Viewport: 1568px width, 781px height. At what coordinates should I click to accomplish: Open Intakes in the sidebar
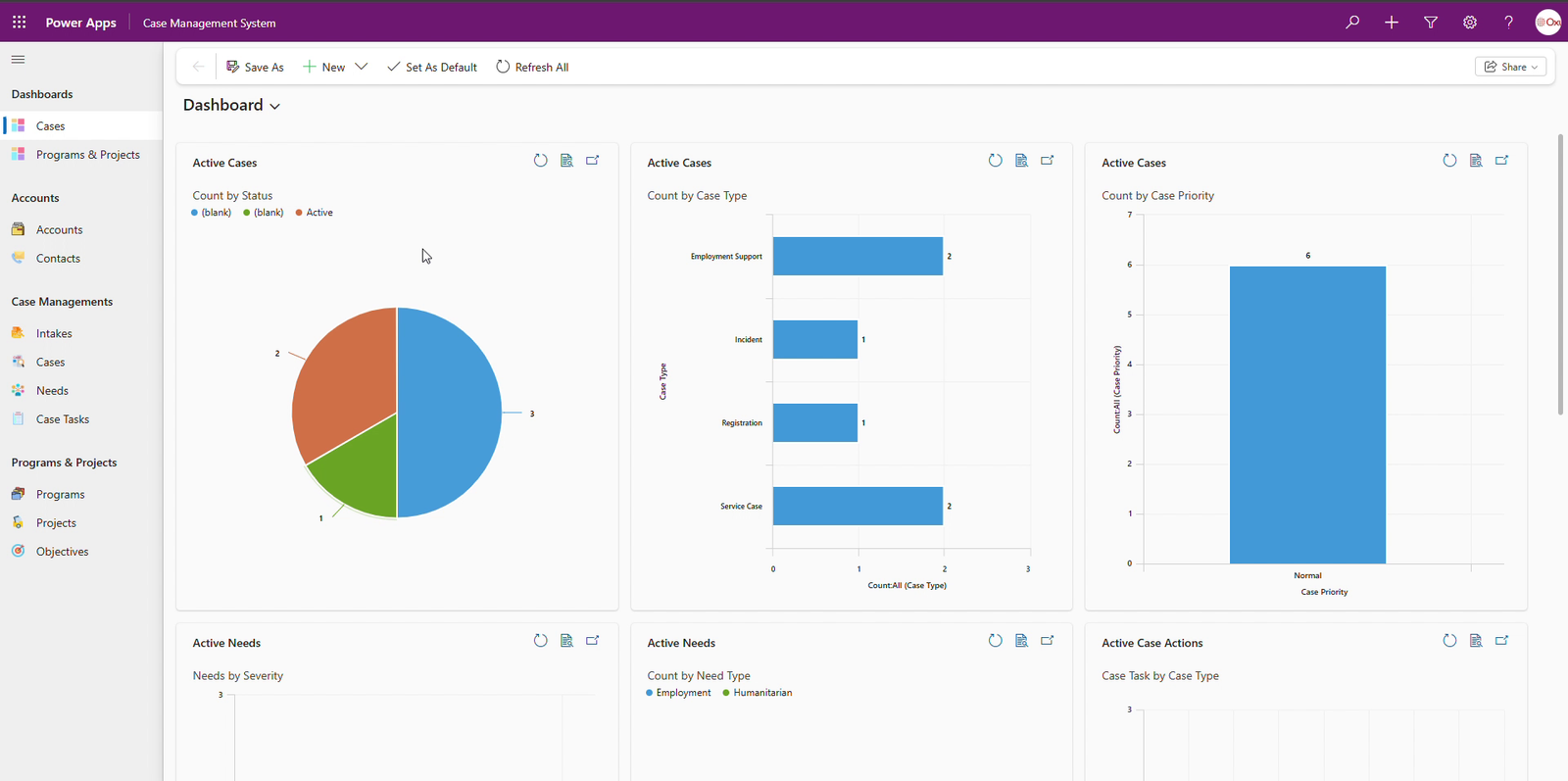[x=54, y=333]
